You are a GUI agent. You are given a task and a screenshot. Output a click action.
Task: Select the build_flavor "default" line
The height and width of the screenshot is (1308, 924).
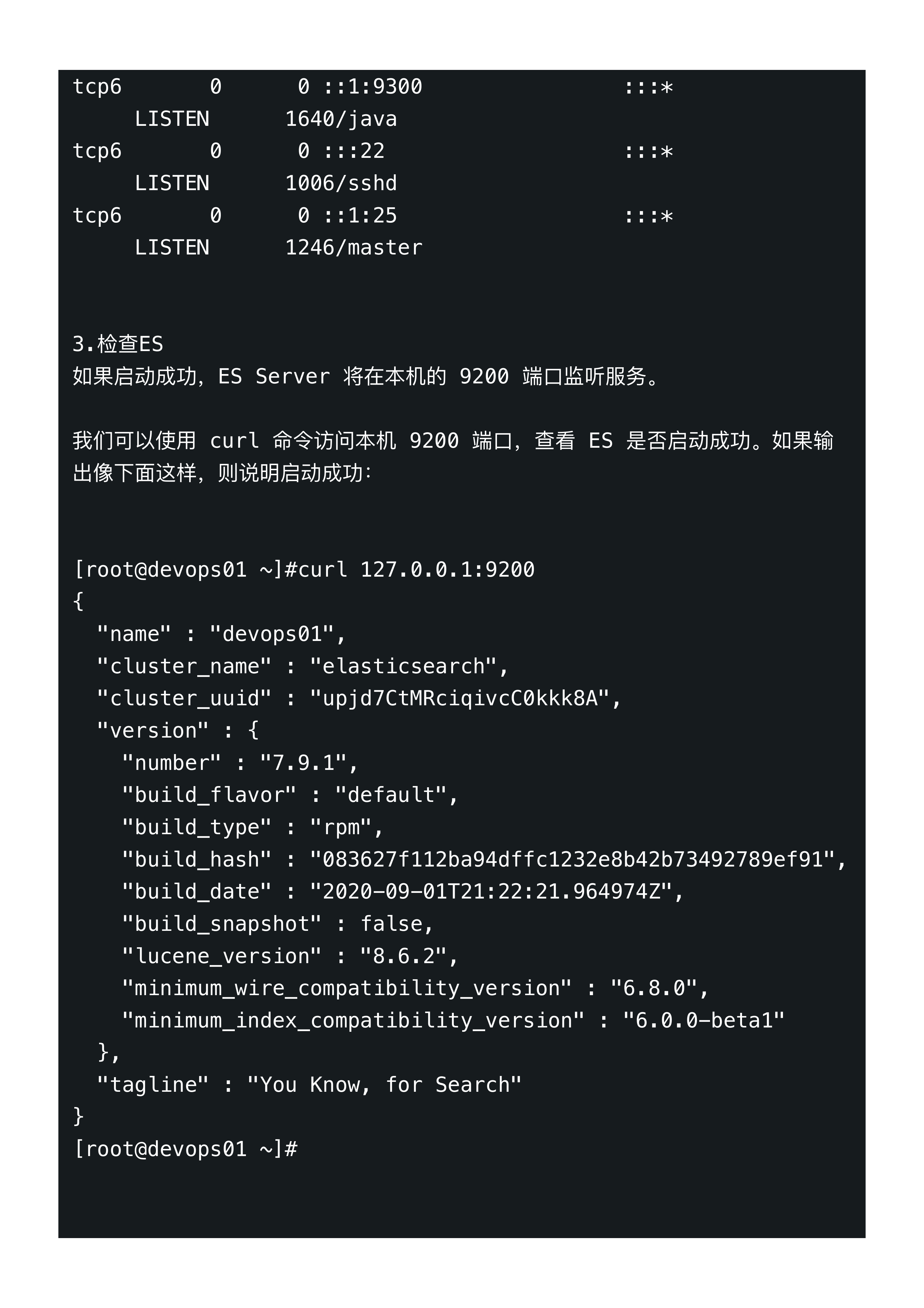coord(290,795)
